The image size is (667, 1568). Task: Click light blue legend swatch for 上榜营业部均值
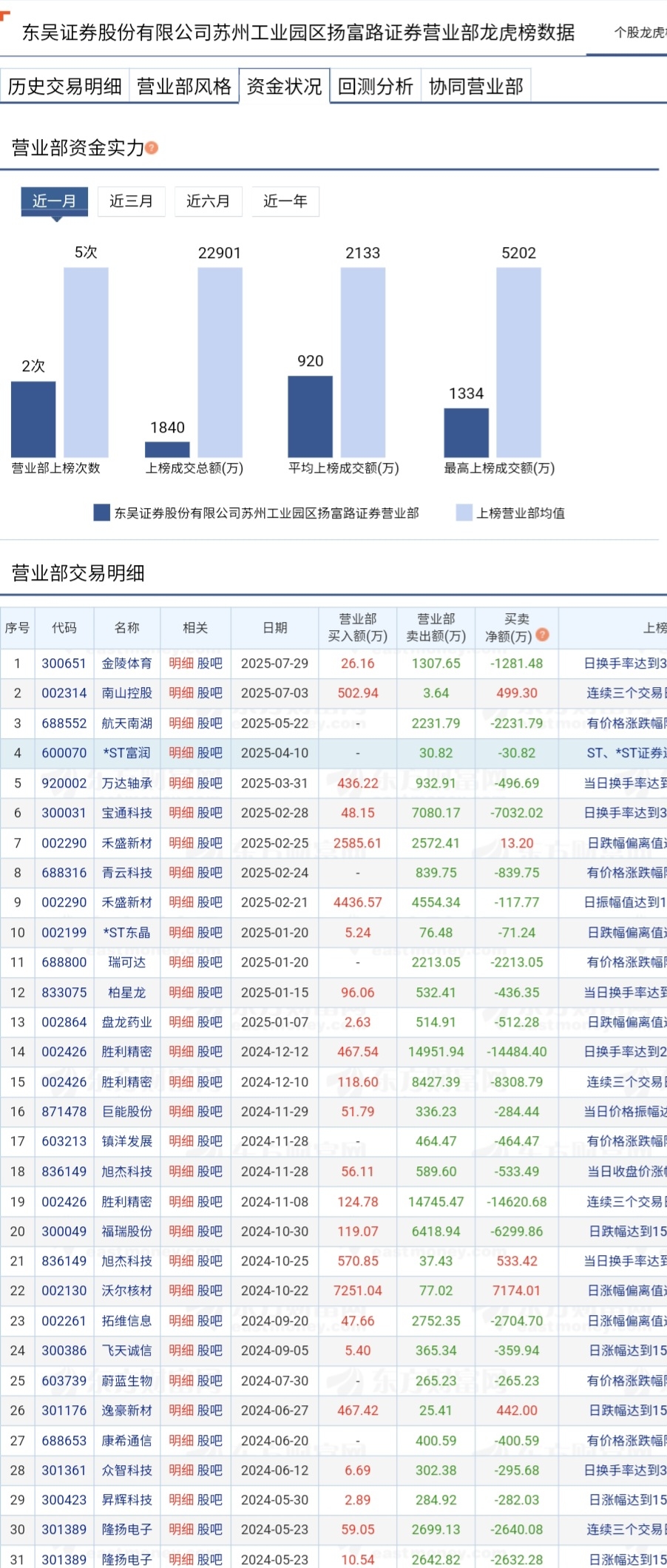(464, 513)
